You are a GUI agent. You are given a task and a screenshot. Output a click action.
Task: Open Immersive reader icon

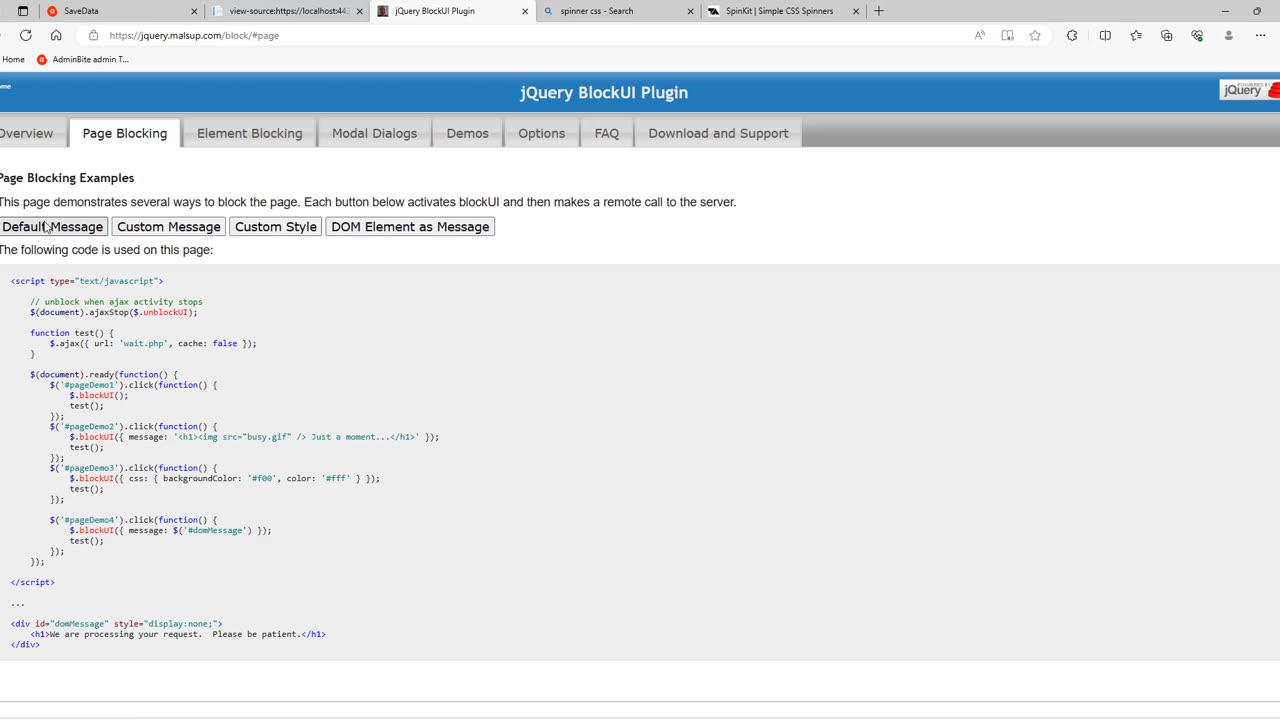pyautogui.click(x=1007, y=35)
